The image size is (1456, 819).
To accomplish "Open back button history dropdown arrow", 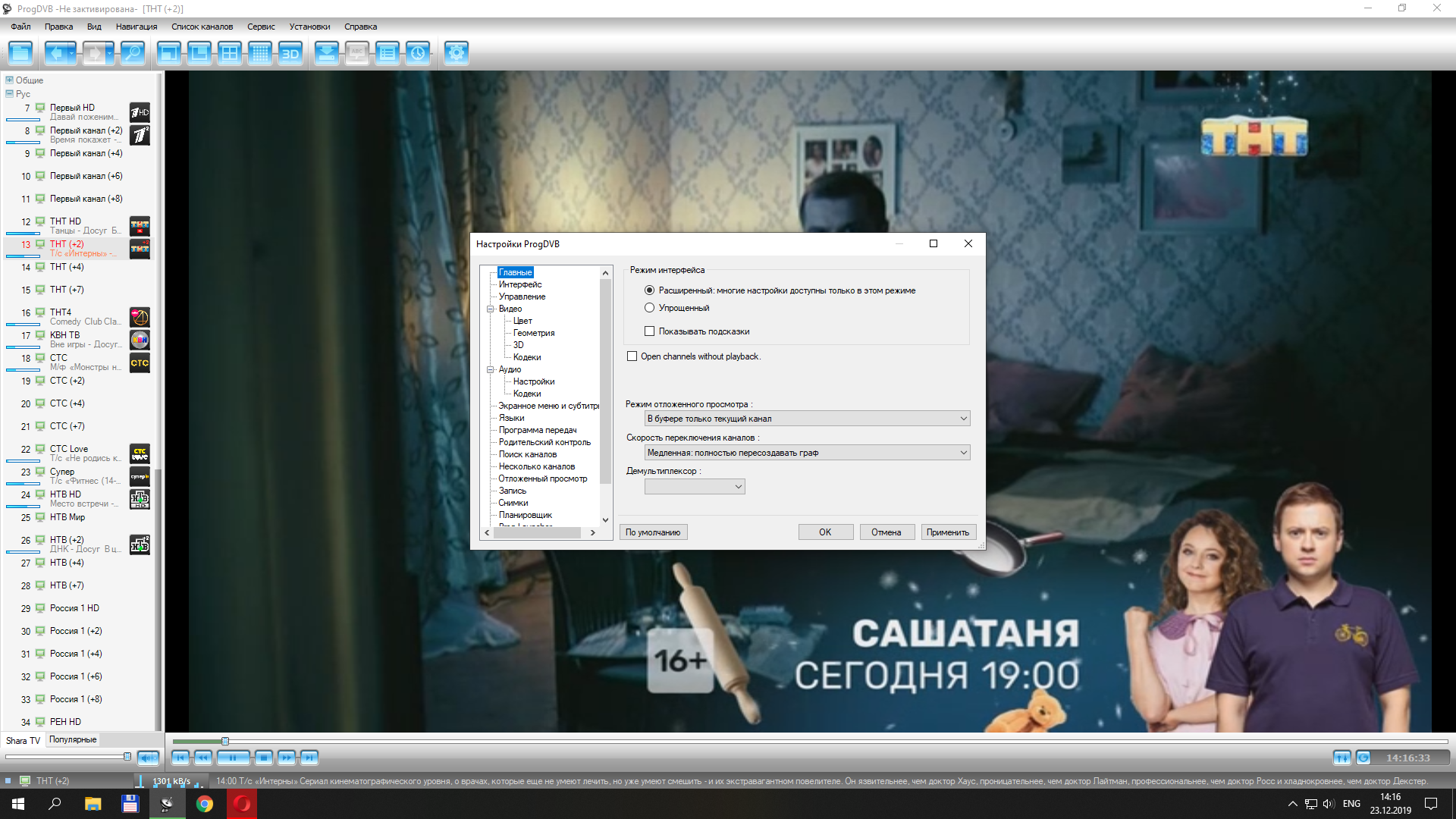I will pyautogui.click(x=72, y=53).
